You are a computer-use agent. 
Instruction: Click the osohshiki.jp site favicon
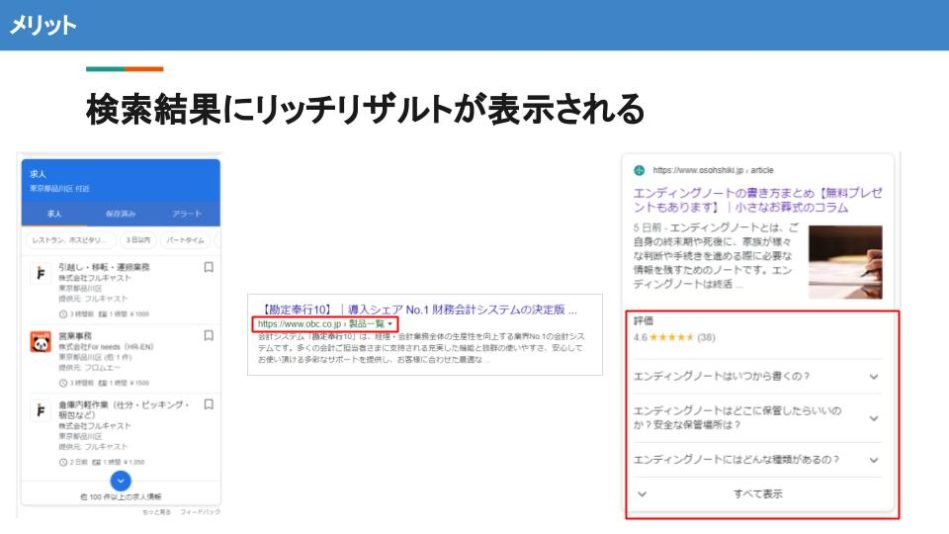coord(640,170)
